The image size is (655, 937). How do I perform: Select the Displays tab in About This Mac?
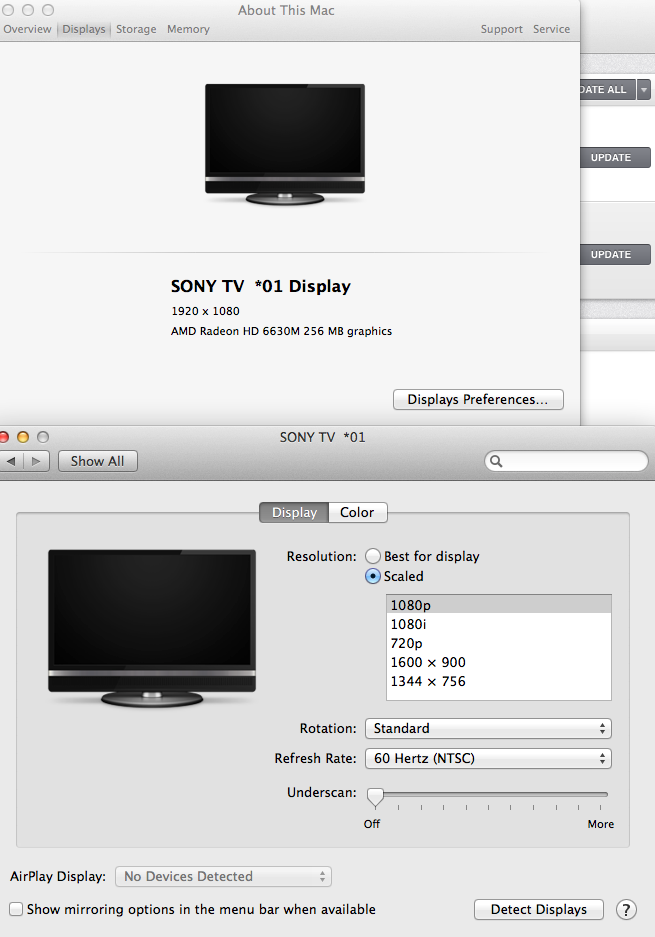pos(84,29)
